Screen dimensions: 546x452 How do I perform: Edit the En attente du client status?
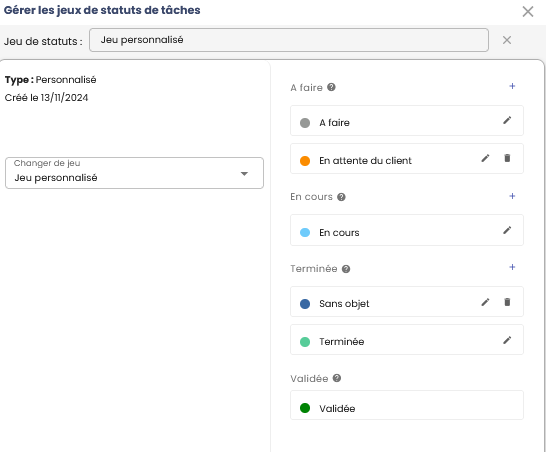coord(485,158)
